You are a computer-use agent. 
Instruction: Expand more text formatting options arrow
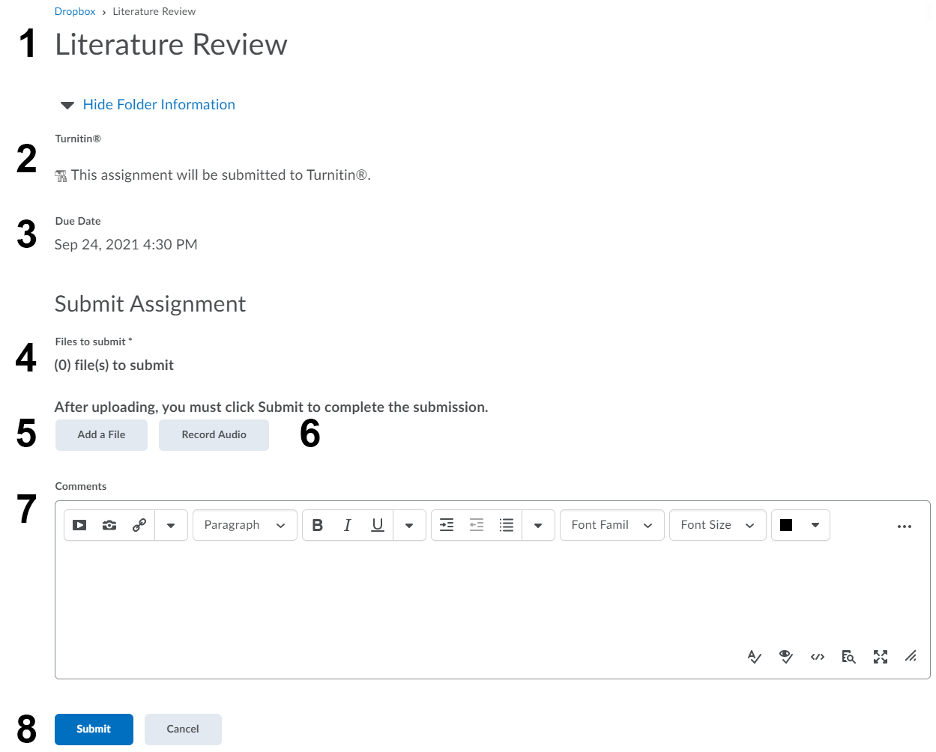pos(409,526)
